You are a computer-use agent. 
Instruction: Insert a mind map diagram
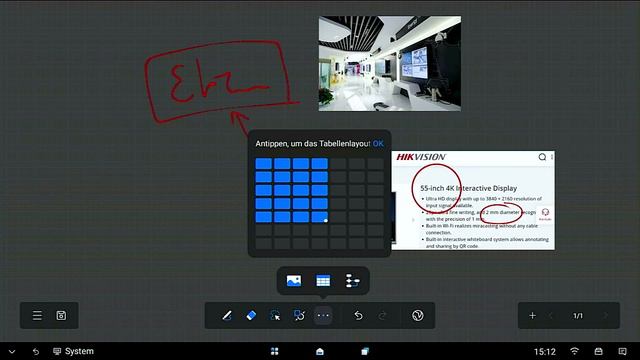coord(352,281)
